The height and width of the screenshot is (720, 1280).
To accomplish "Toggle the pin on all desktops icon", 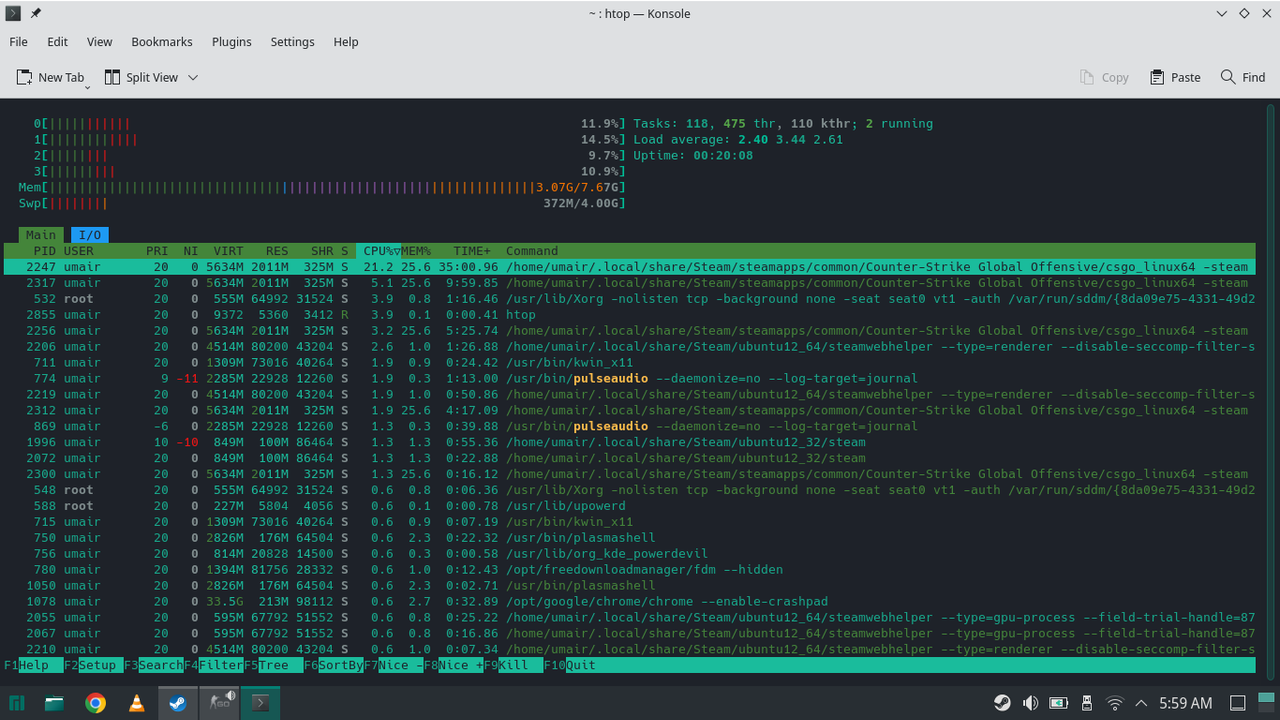I will point(36,13).
